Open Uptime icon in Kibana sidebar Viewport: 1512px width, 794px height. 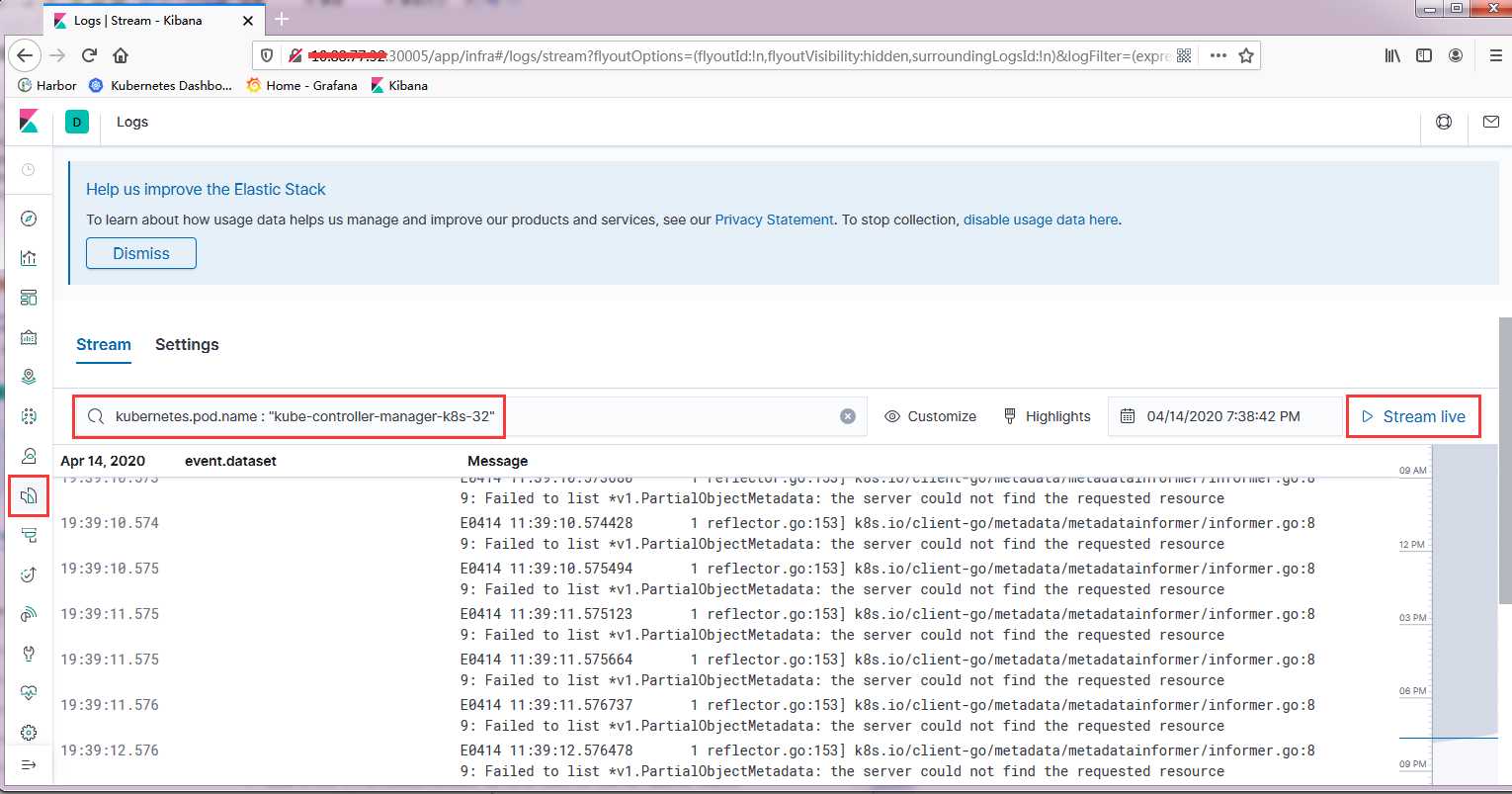tap(29, 574)
